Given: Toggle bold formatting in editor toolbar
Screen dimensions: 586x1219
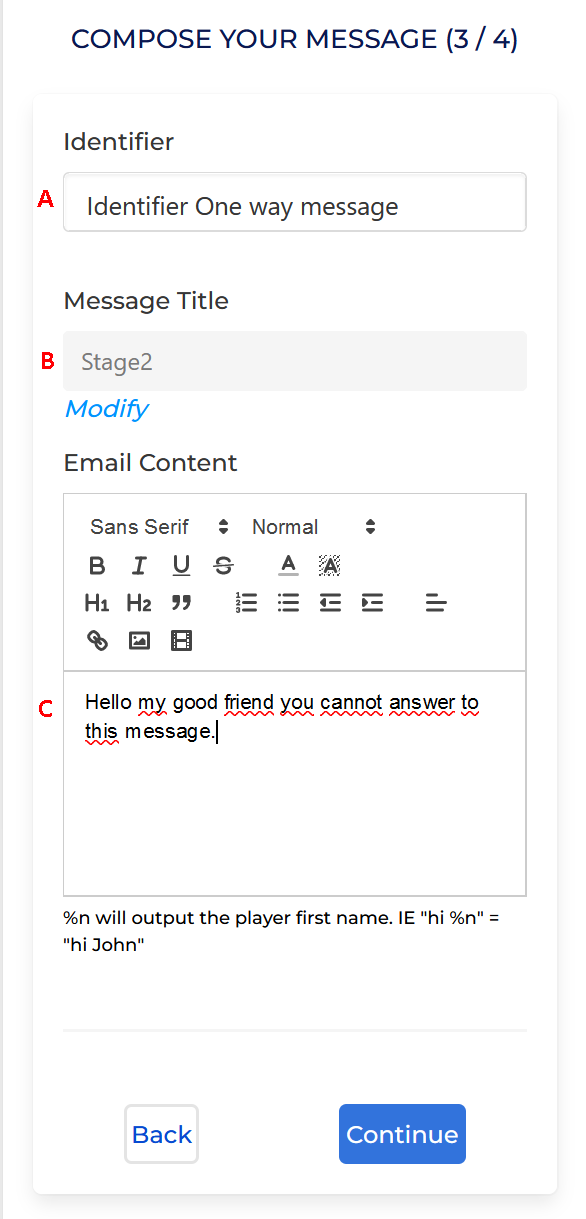Looking at the screenshot, I should 97,566.
